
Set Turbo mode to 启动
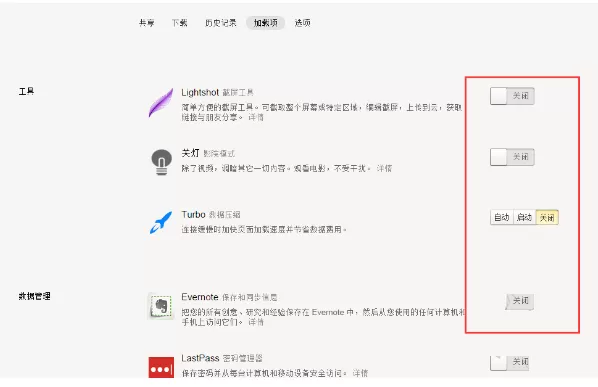[x=524, y=217]
